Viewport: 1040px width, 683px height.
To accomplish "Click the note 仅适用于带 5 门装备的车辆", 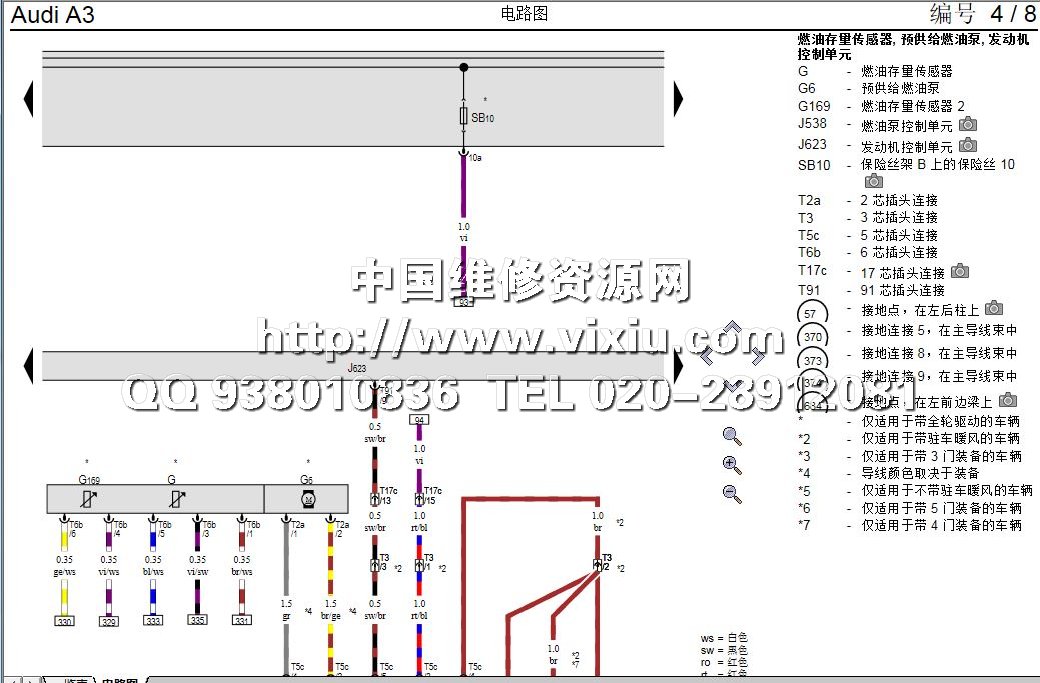I will 941,508.
